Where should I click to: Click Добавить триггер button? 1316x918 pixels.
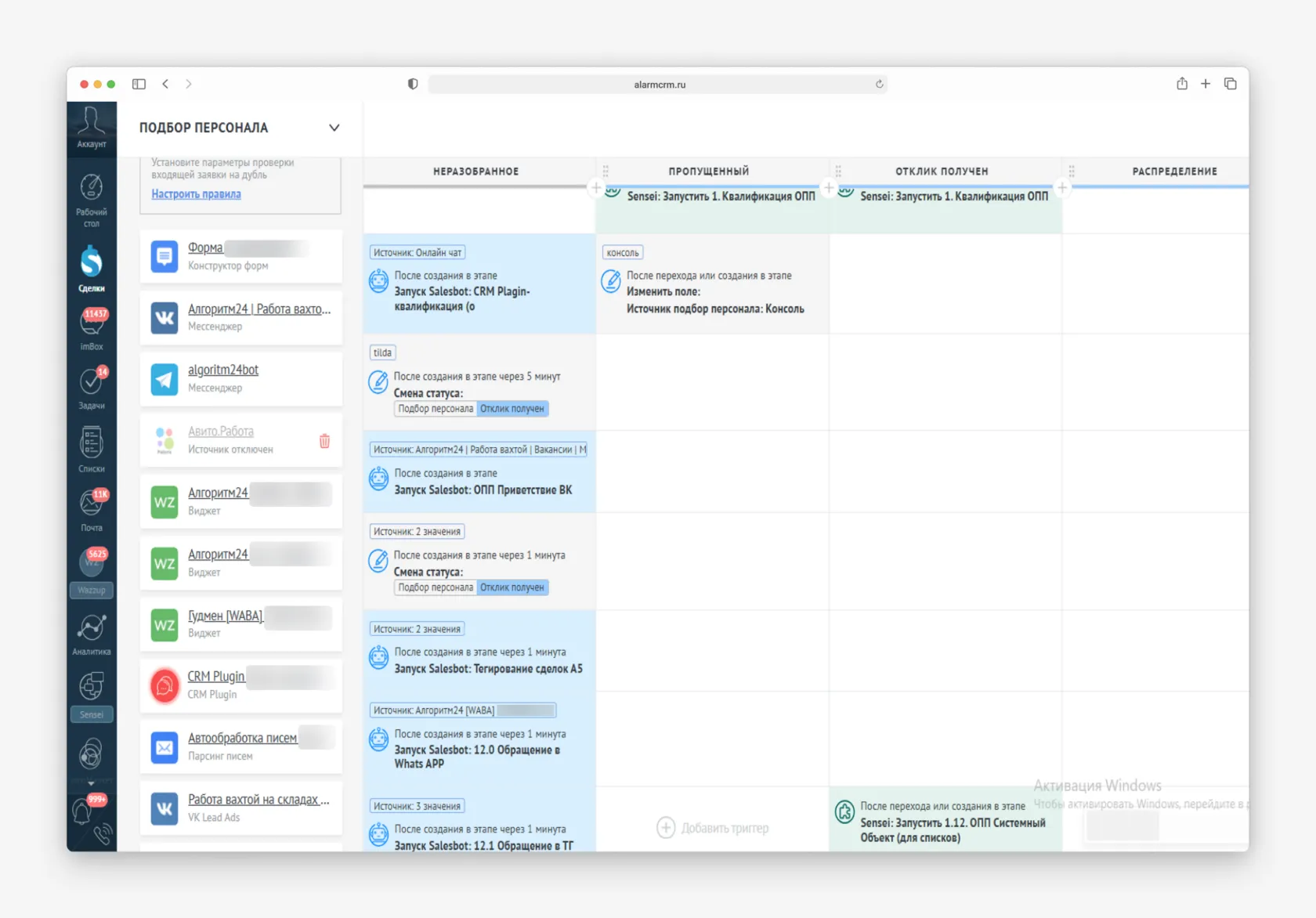tap(713, 828)
